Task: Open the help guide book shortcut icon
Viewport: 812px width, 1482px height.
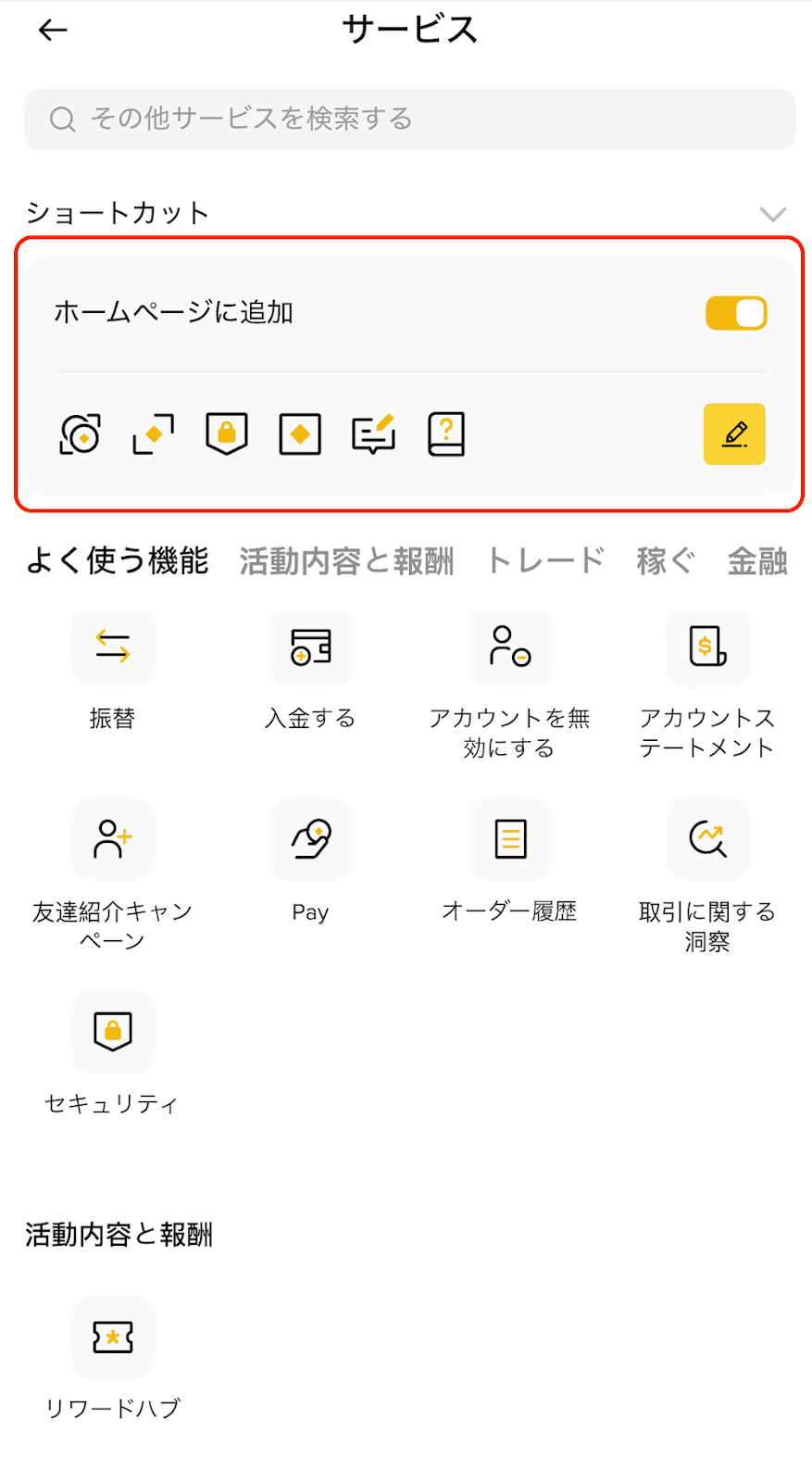Action: (x=445, y=433)
